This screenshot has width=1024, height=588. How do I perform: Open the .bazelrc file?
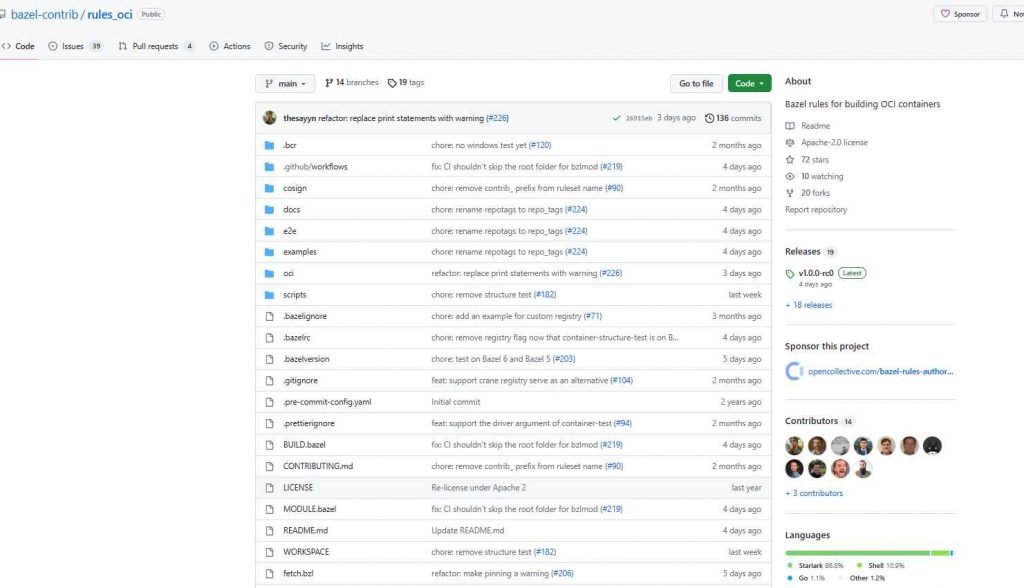point(296,338)
